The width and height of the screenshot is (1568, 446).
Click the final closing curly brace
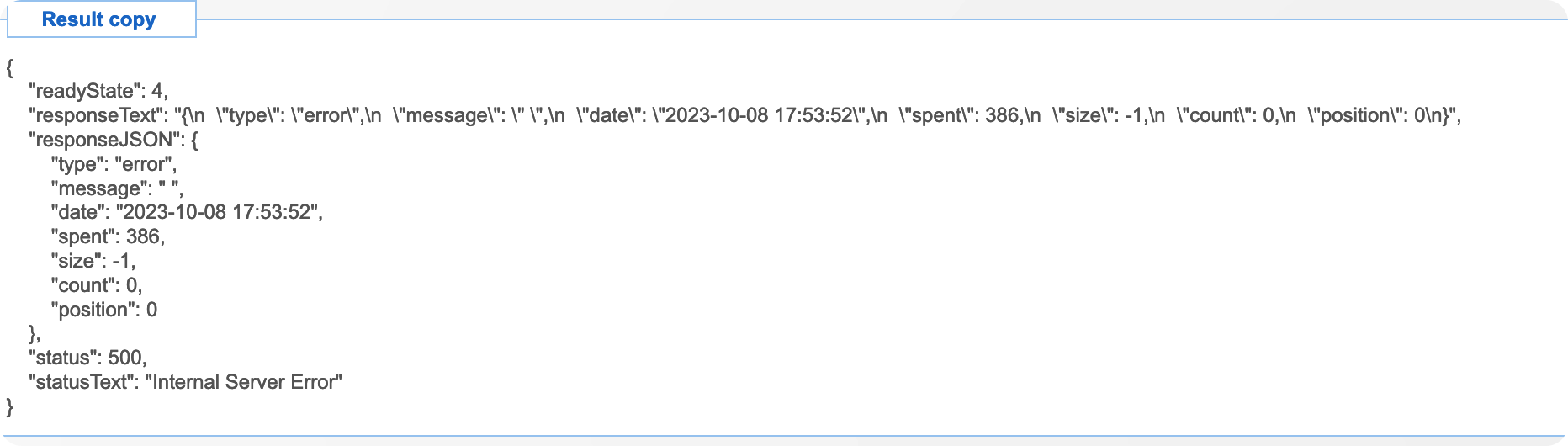point(10,407)
